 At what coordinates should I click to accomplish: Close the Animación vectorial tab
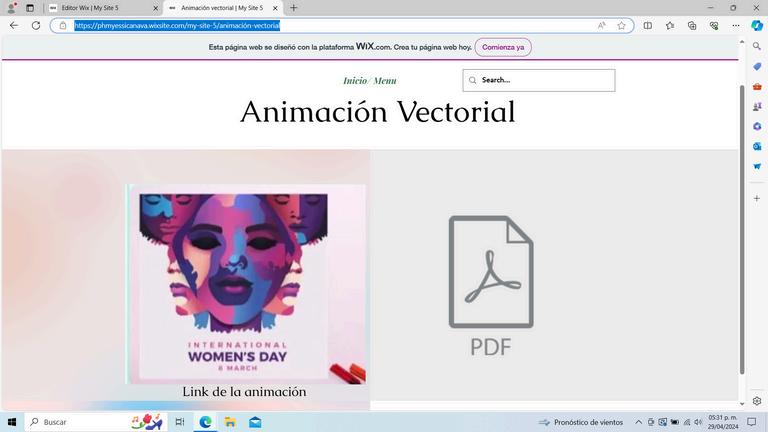click(275, 8)
